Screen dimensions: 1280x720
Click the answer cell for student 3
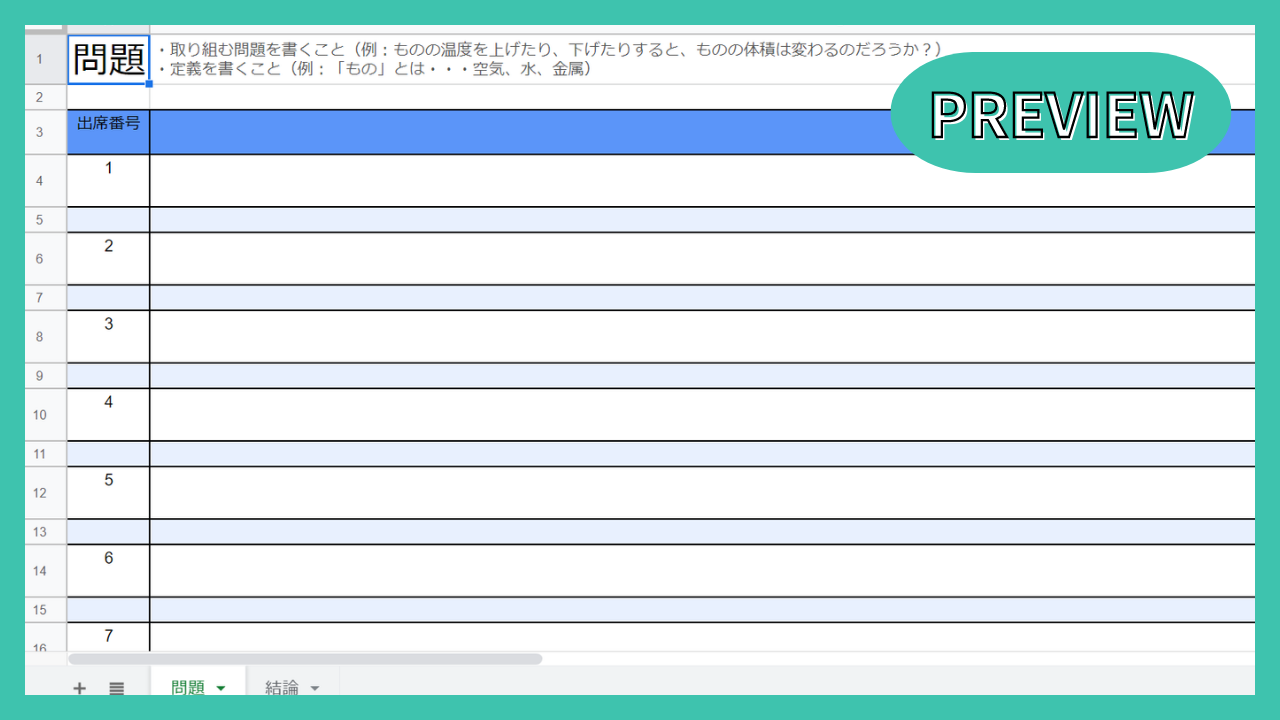tap(702, 337)
